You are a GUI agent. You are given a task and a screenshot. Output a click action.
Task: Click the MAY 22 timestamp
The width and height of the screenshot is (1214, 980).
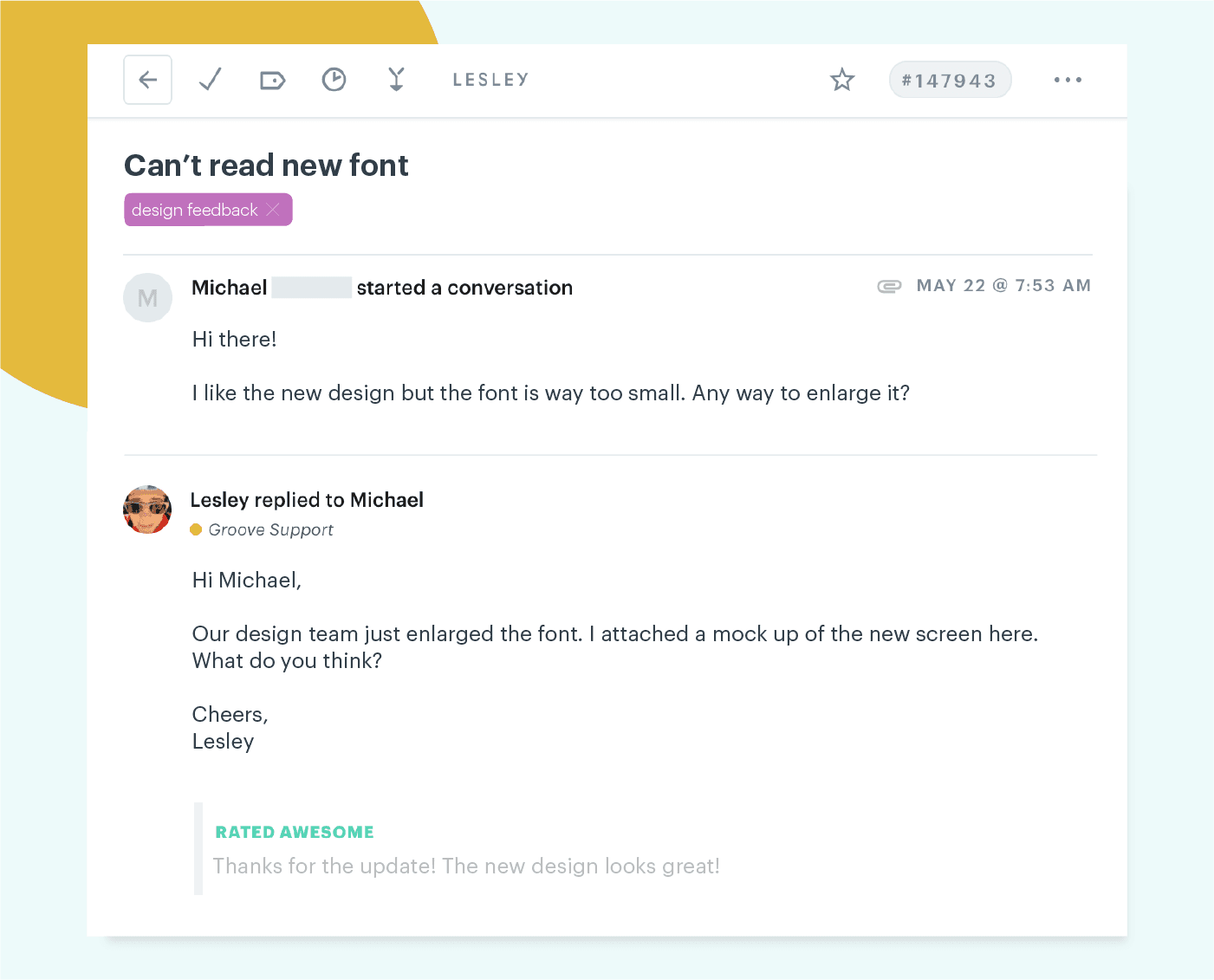[1003, 285]
